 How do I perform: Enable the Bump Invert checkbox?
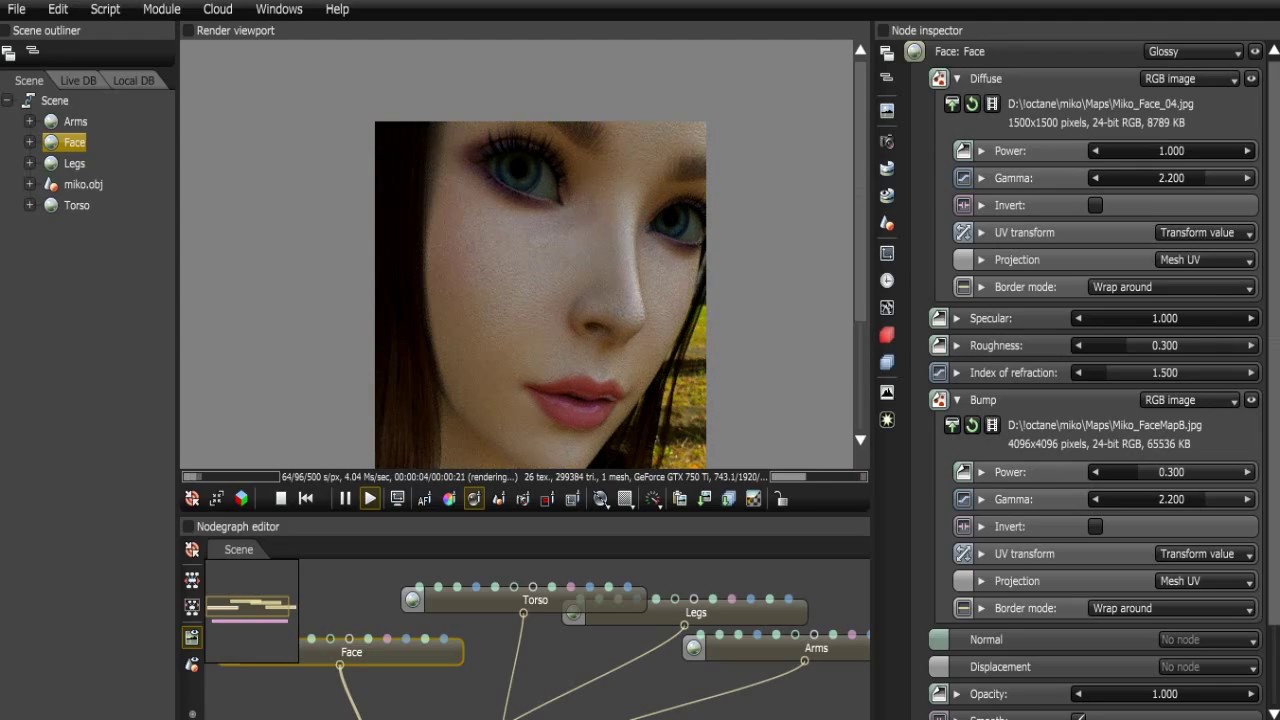tap(1095, 527)
